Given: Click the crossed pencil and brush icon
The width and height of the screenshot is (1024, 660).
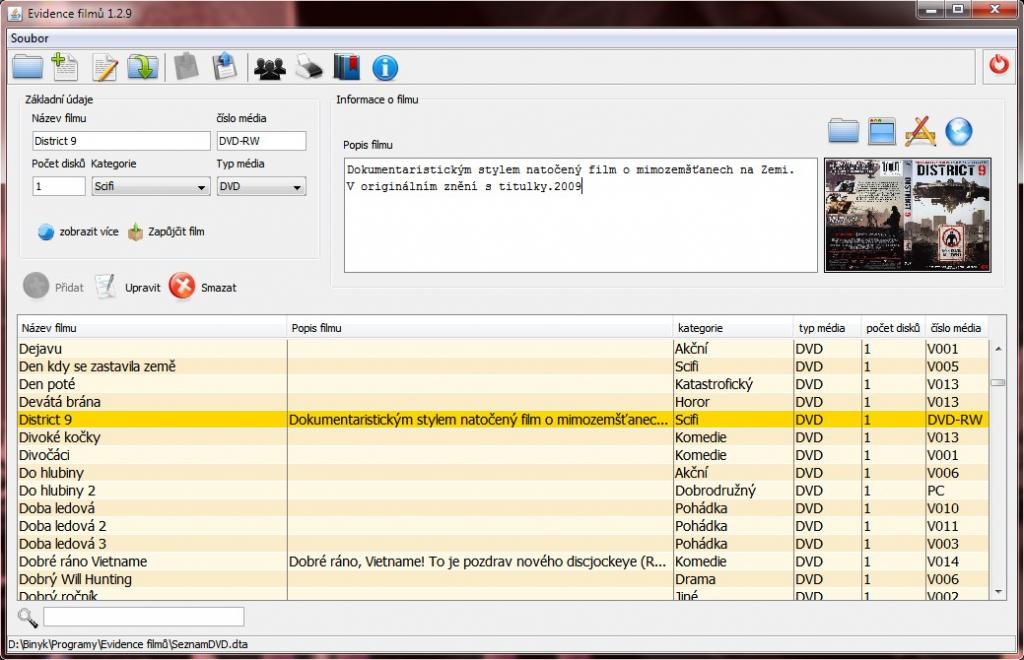Looking at the screenshot, I should click(x=919, y=131).
